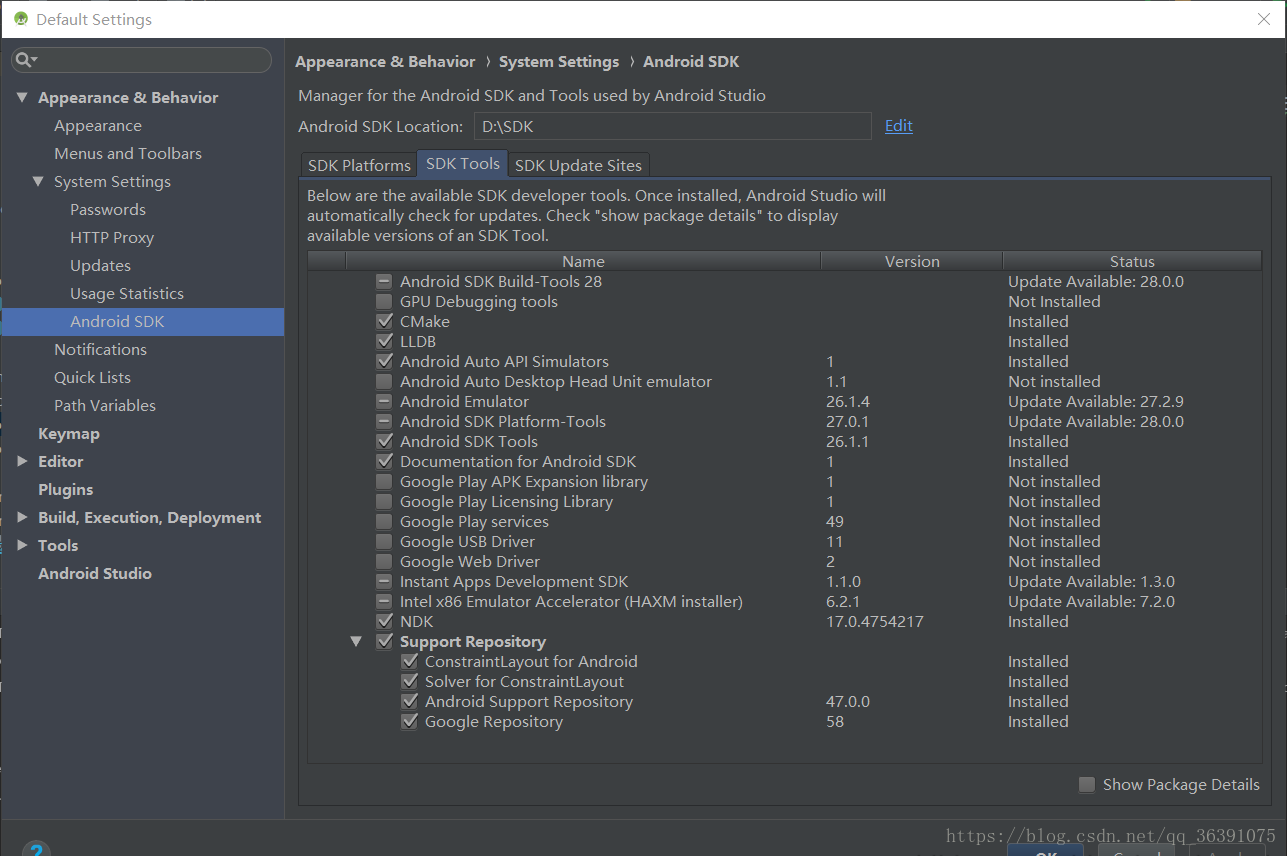Uncheck the CMake checkbox
This screenshot has width=1287, height=856.
(x=384, y=322)
